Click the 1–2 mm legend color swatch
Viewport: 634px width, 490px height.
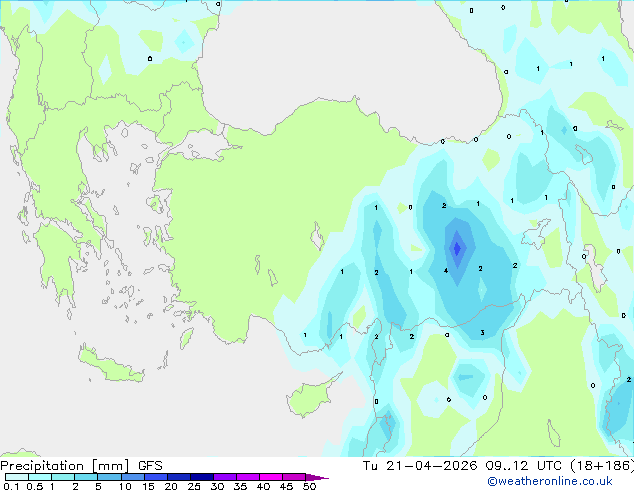(63, 477)
